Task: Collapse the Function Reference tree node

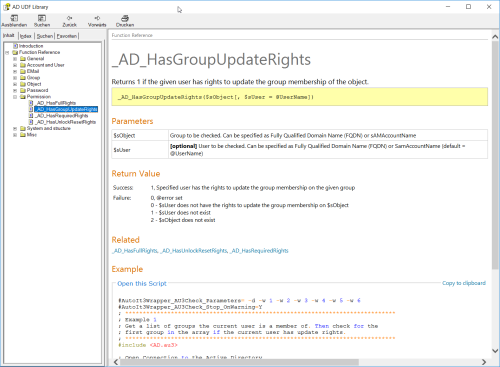Action: tap(7, 52)
